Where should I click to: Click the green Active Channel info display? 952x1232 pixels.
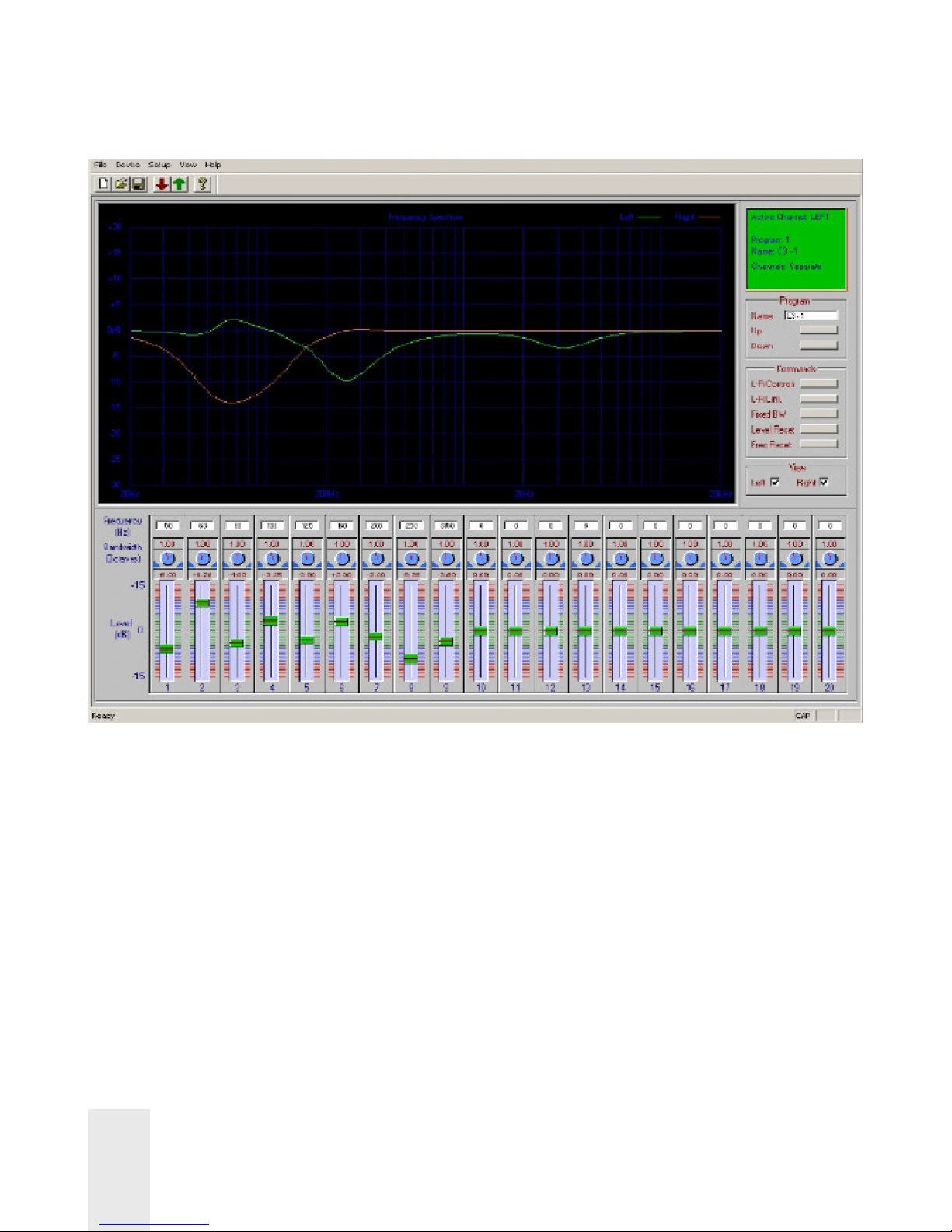click(x=796, y=250)
